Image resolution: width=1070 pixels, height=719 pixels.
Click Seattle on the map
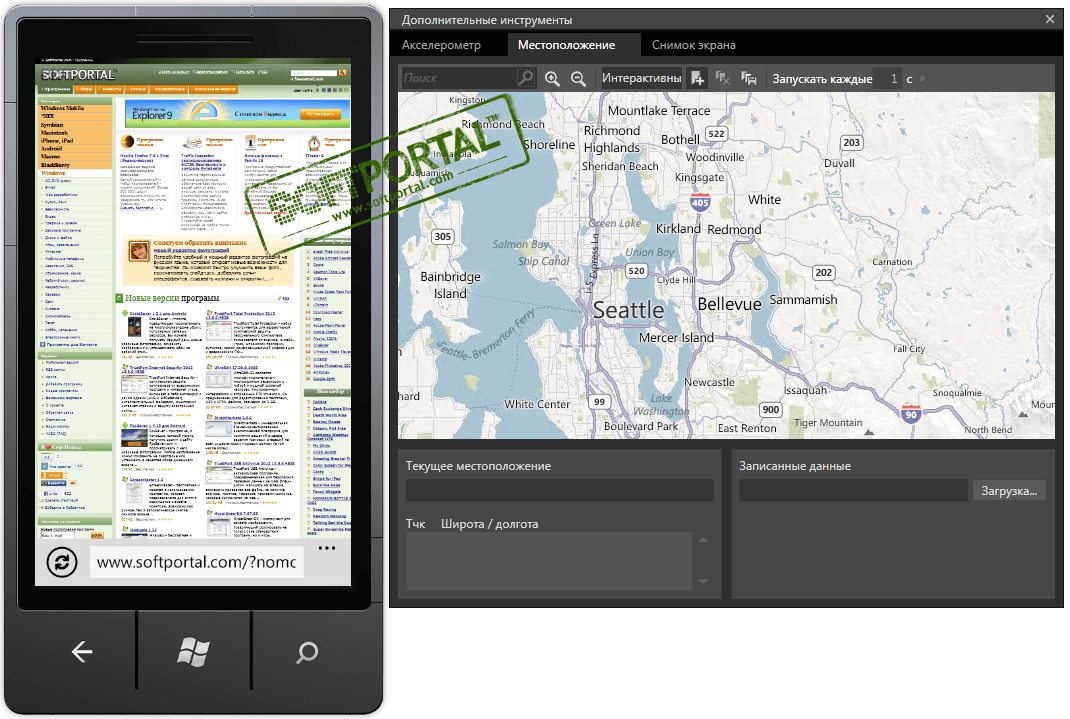628,310
